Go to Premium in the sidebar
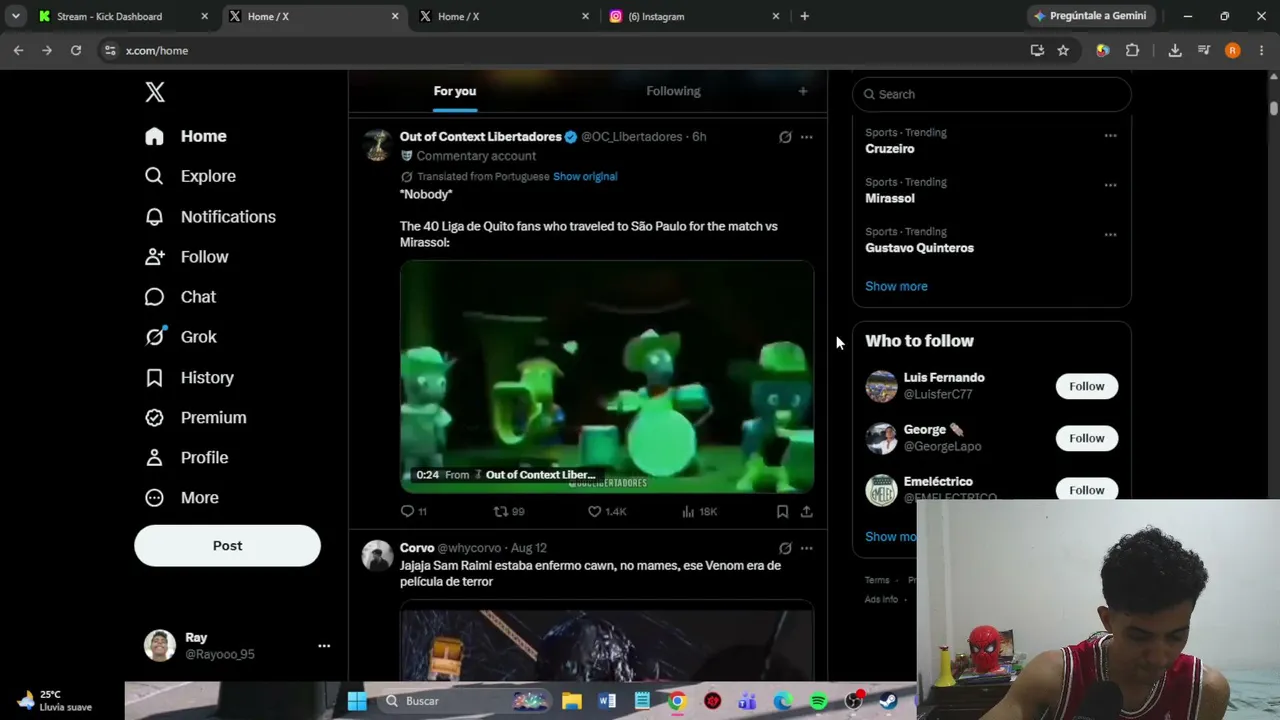This screenshot has height=720, width=1280. click(195, 417)
